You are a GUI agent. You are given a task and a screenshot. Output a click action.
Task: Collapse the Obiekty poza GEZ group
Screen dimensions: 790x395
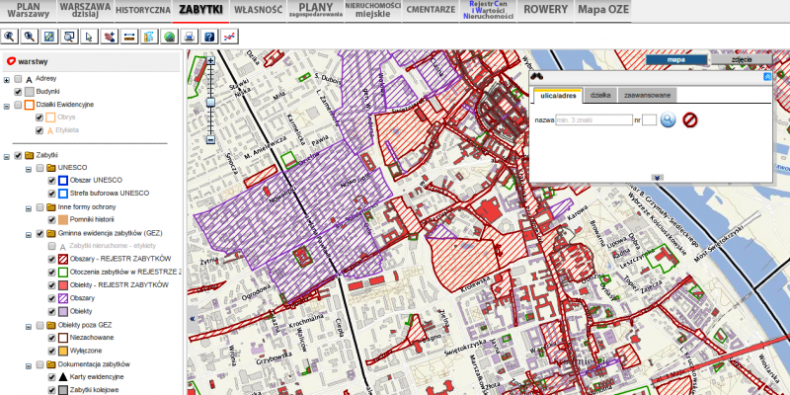(29, 325)
